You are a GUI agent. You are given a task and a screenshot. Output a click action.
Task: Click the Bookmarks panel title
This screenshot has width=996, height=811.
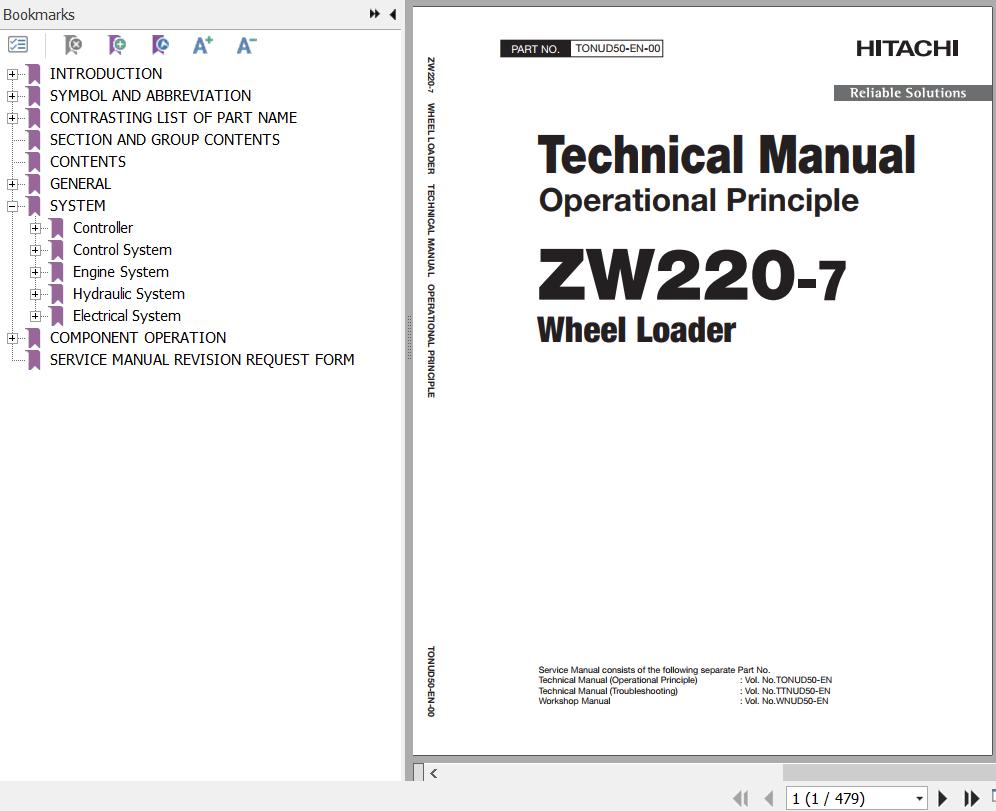coord(39,14)
